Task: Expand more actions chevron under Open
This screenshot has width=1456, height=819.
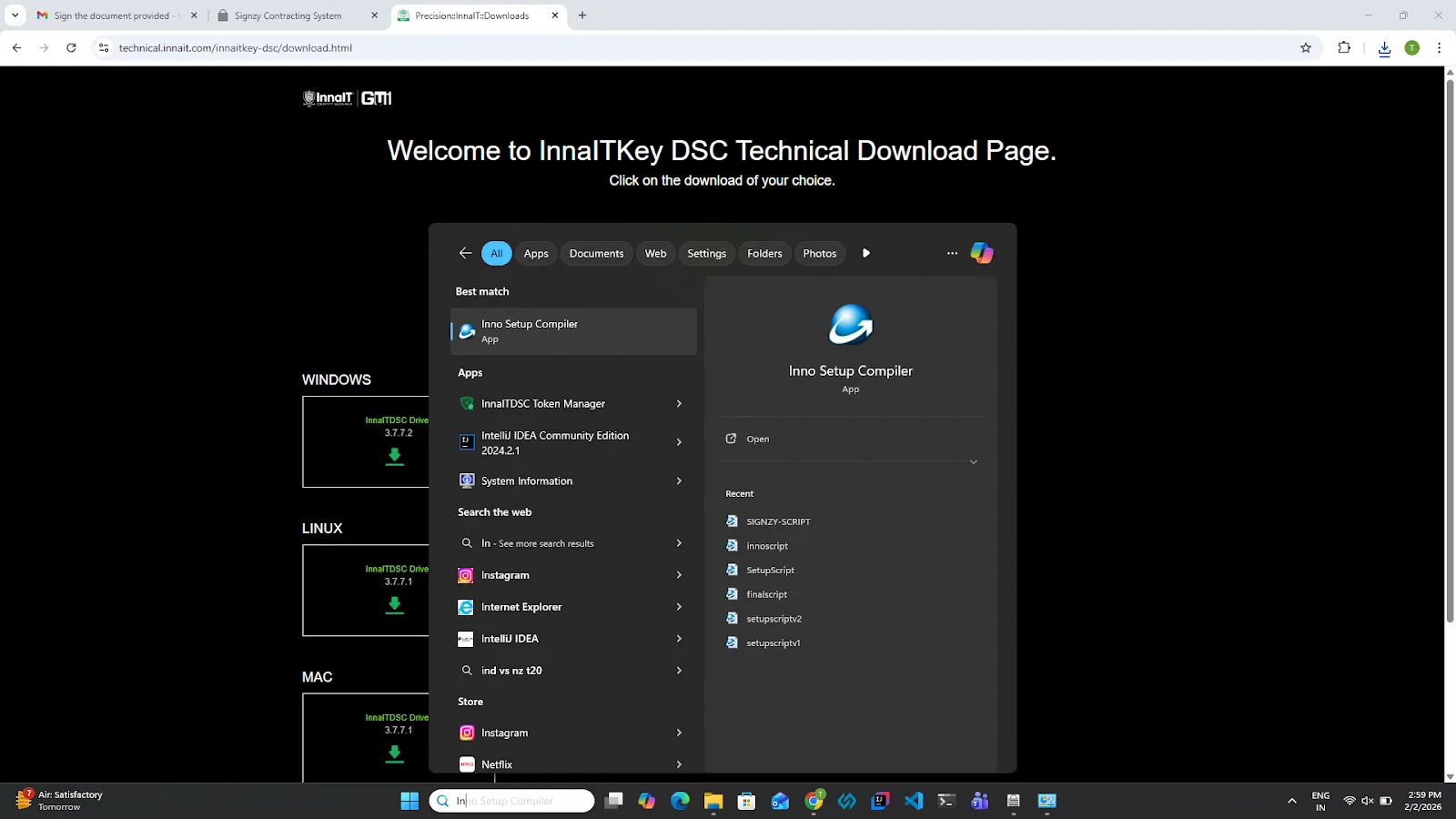Action: click(973, 462)
